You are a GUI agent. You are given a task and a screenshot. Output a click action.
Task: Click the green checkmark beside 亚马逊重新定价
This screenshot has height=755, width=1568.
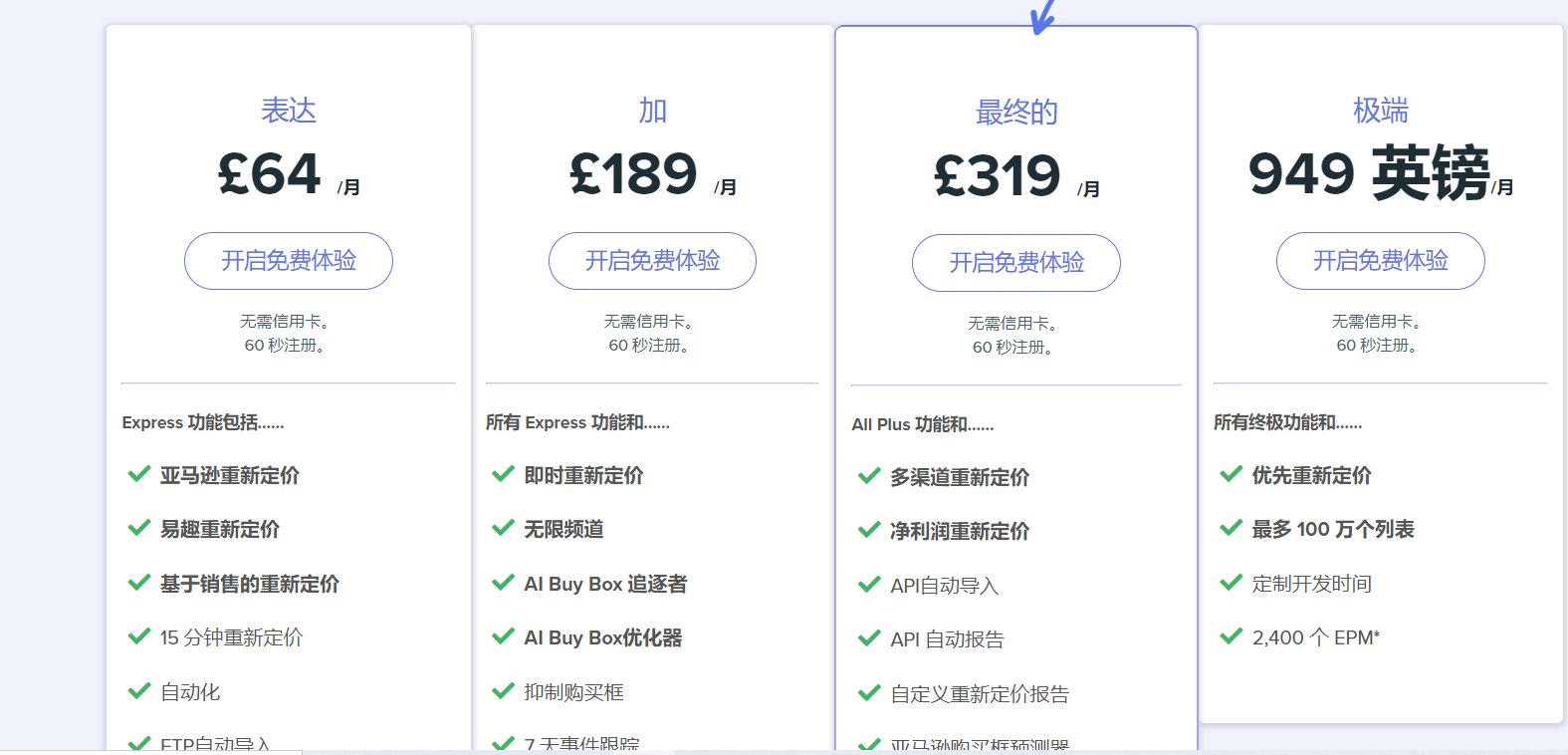tap(139, 474)
